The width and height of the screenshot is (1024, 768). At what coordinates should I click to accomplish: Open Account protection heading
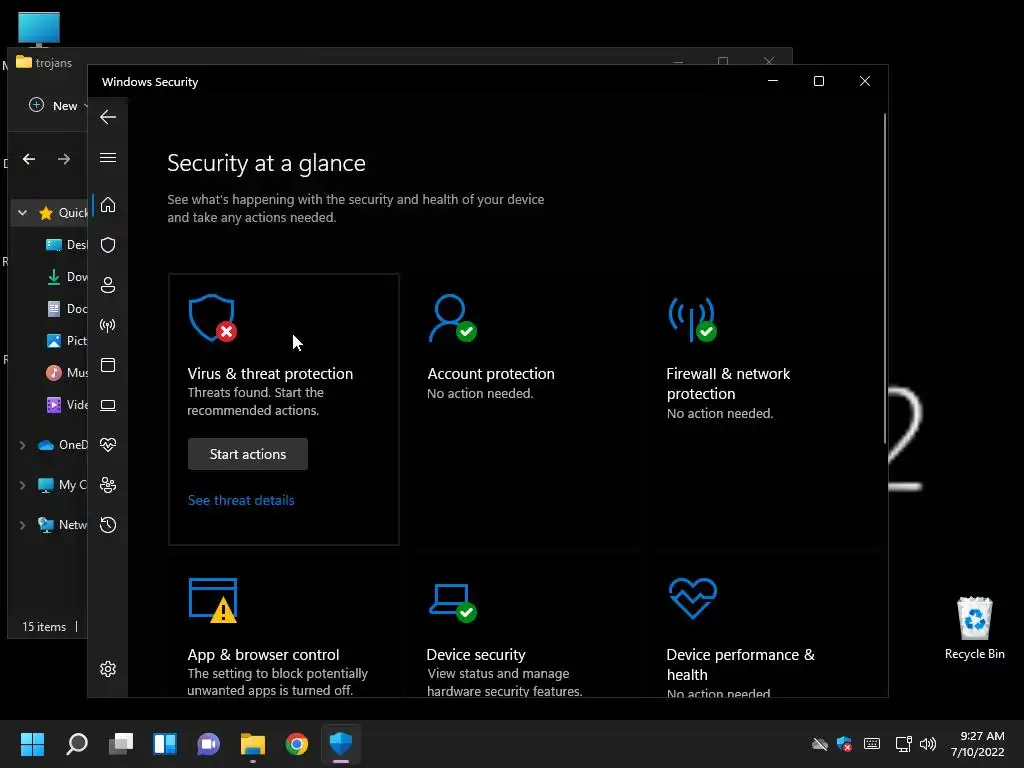pyautogui.click(x=490, y=374)
